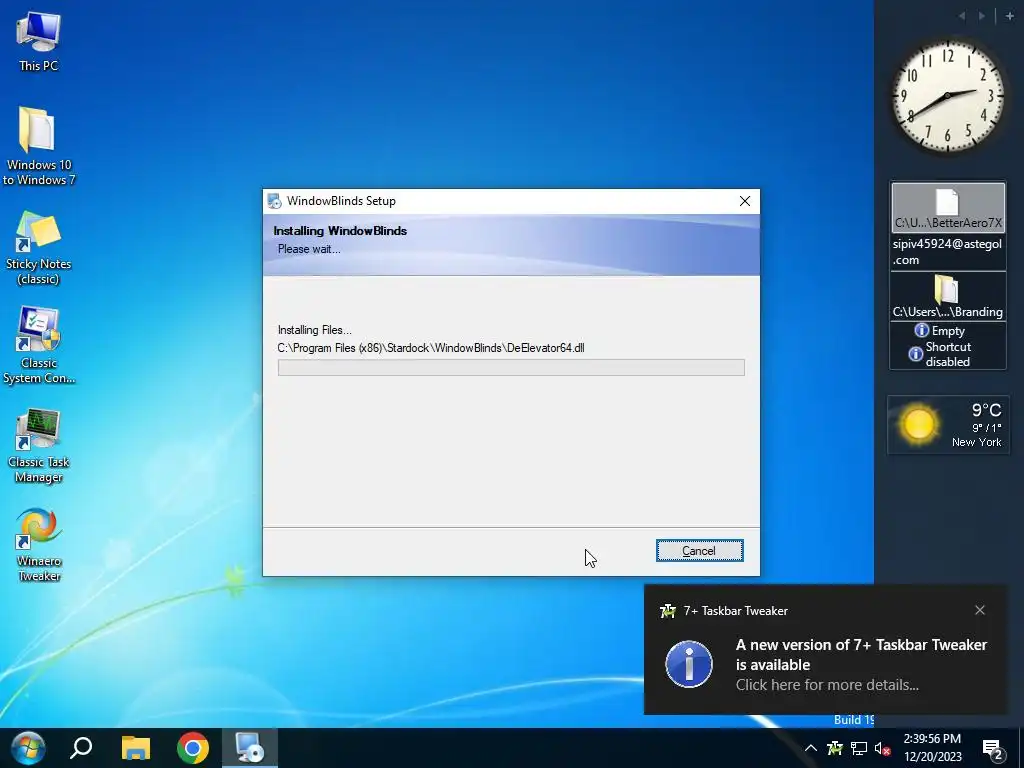Click the 7+ Taskbar Tweaker notification header icon
1024x768 pixels.
click(x=668, y=611)
